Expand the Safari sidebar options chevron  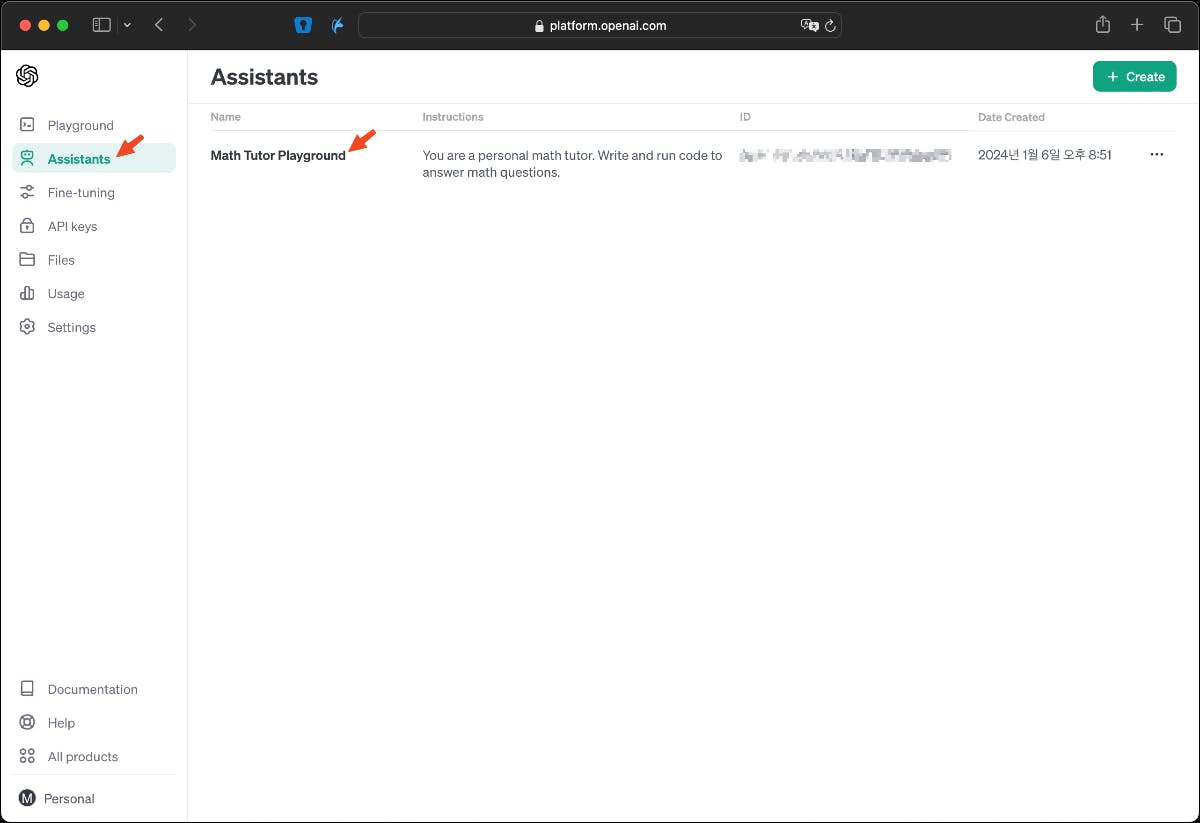coord(127,25)
